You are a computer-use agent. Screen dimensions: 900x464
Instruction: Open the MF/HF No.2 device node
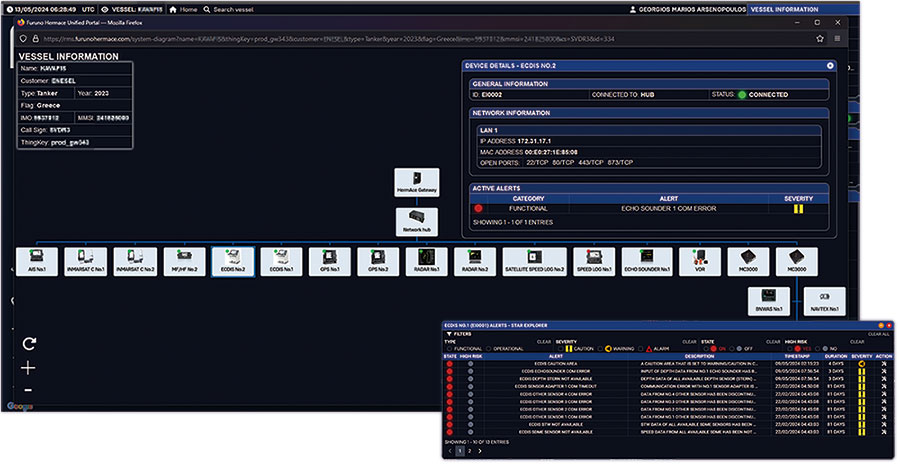(x=184, y=262)
